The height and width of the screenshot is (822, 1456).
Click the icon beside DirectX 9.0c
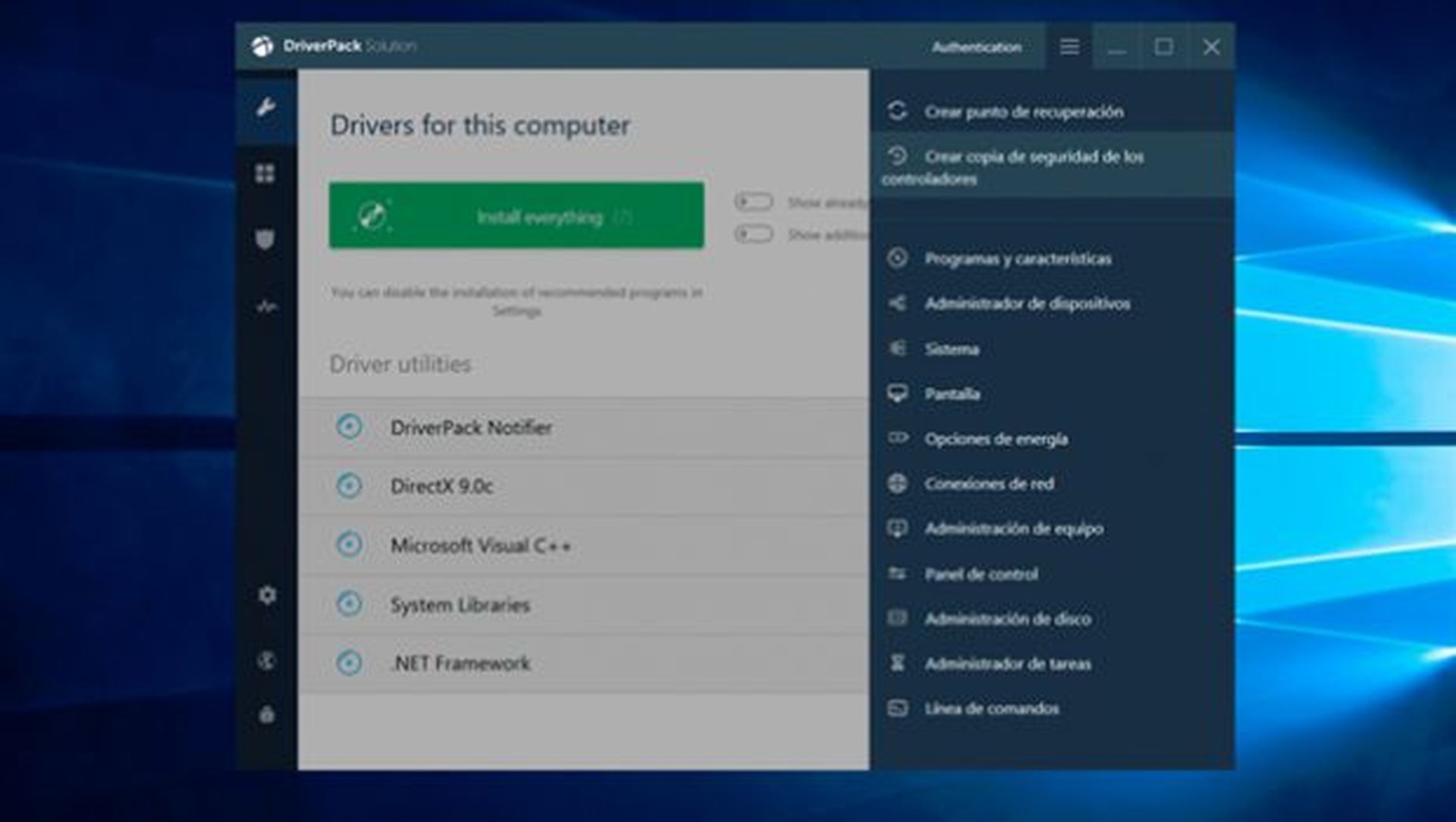(x=349, y=485)
